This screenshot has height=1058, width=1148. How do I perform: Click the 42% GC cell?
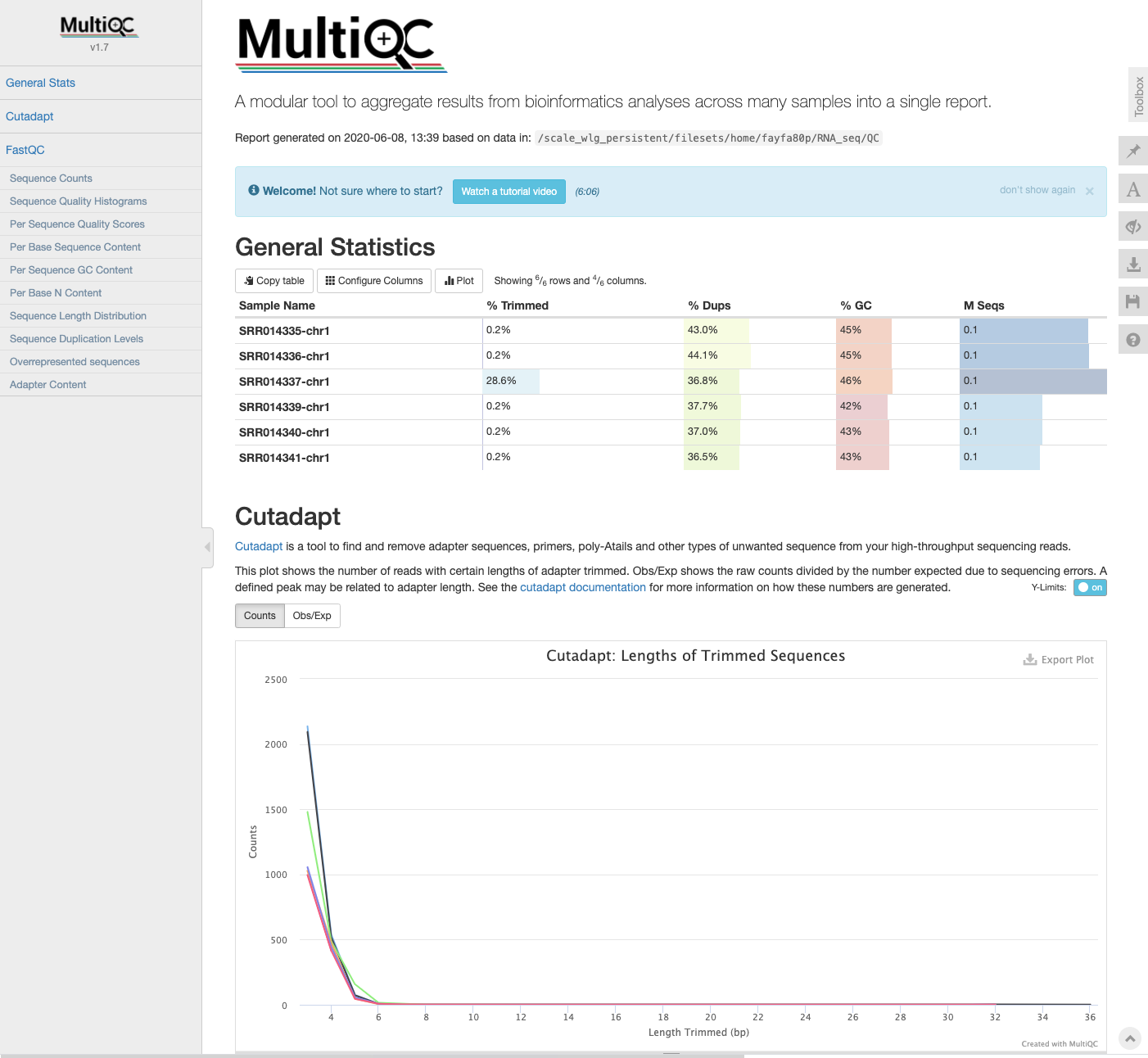(x=897, y=407)
